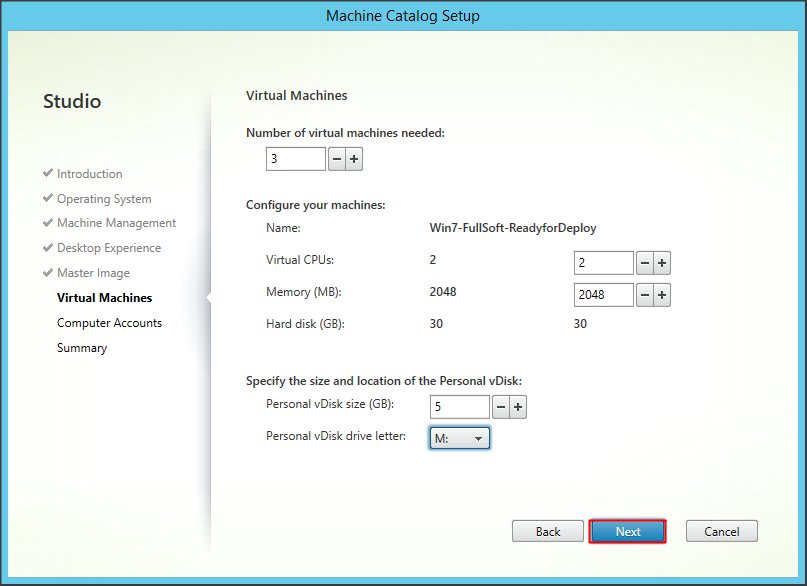Decrease number of virtual machines needed
807x586 pixels.
tap(336, 159)
